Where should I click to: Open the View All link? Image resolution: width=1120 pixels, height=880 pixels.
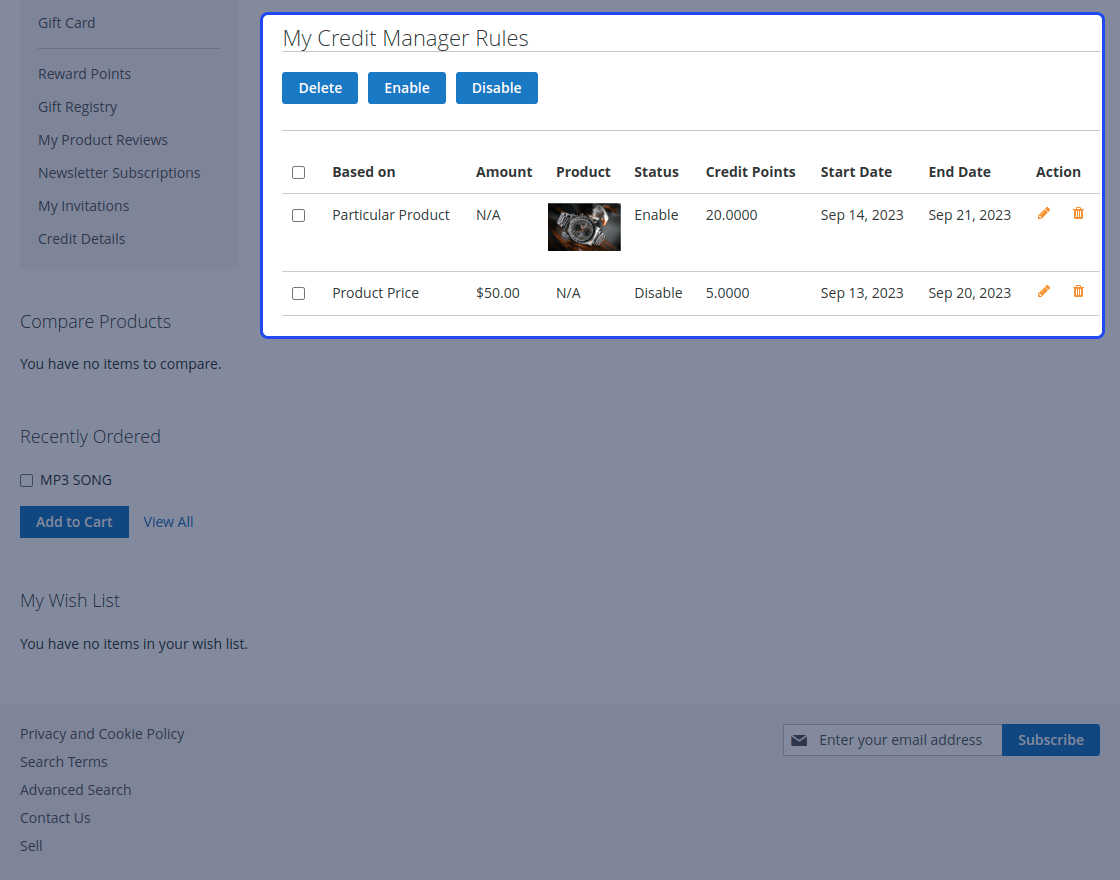[x=169, y=522]
